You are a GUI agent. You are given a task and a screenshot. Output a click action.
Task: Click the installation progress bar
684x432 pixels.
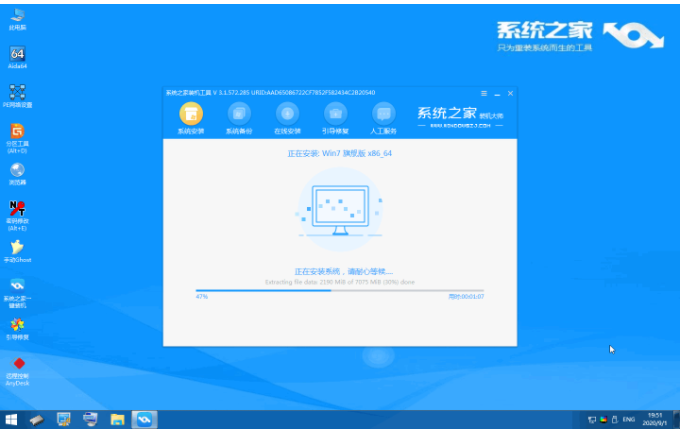tap(340, 290)
